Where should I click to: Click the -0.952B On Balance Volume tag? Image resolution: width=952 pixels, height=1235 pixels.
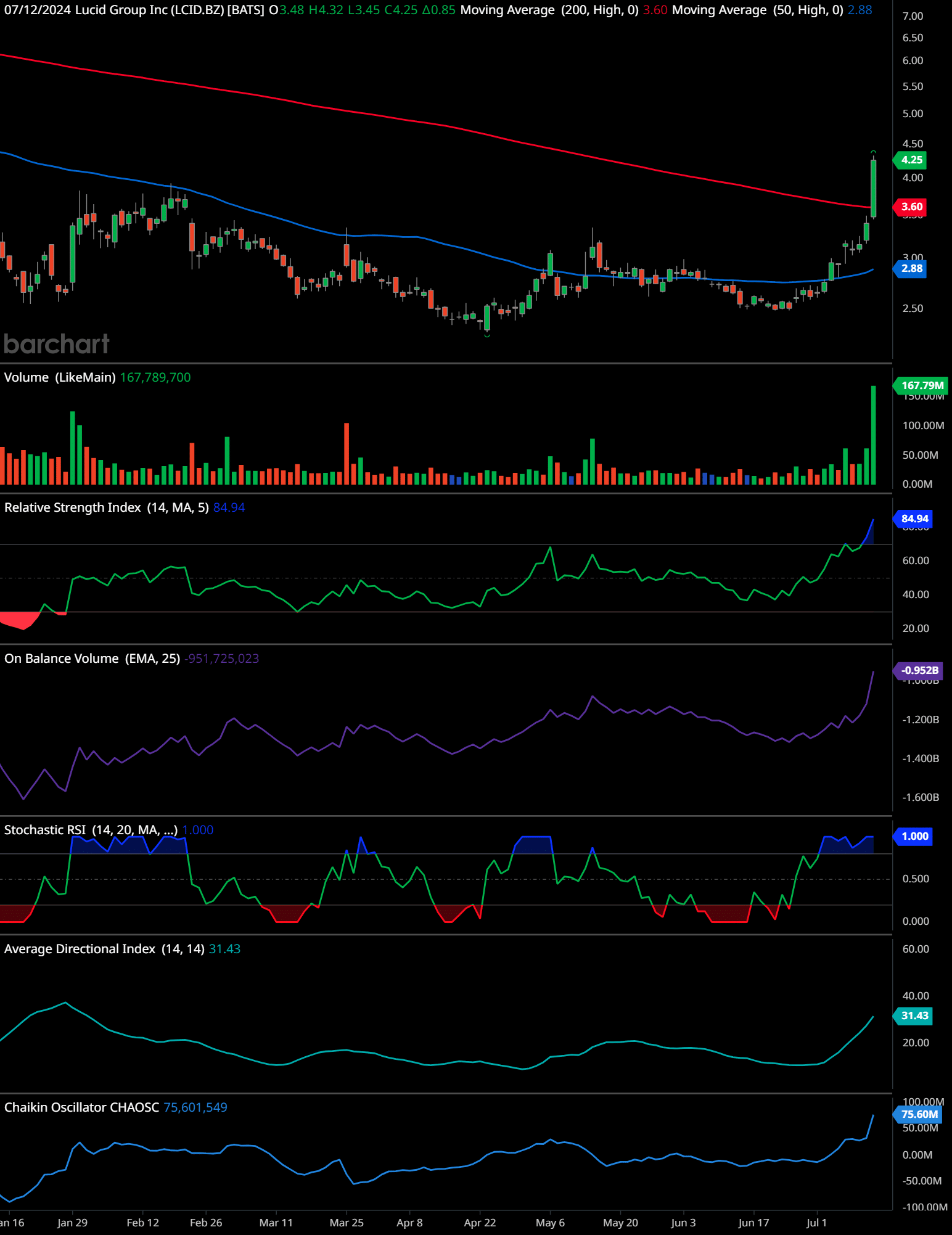click(x=918, y=671)
